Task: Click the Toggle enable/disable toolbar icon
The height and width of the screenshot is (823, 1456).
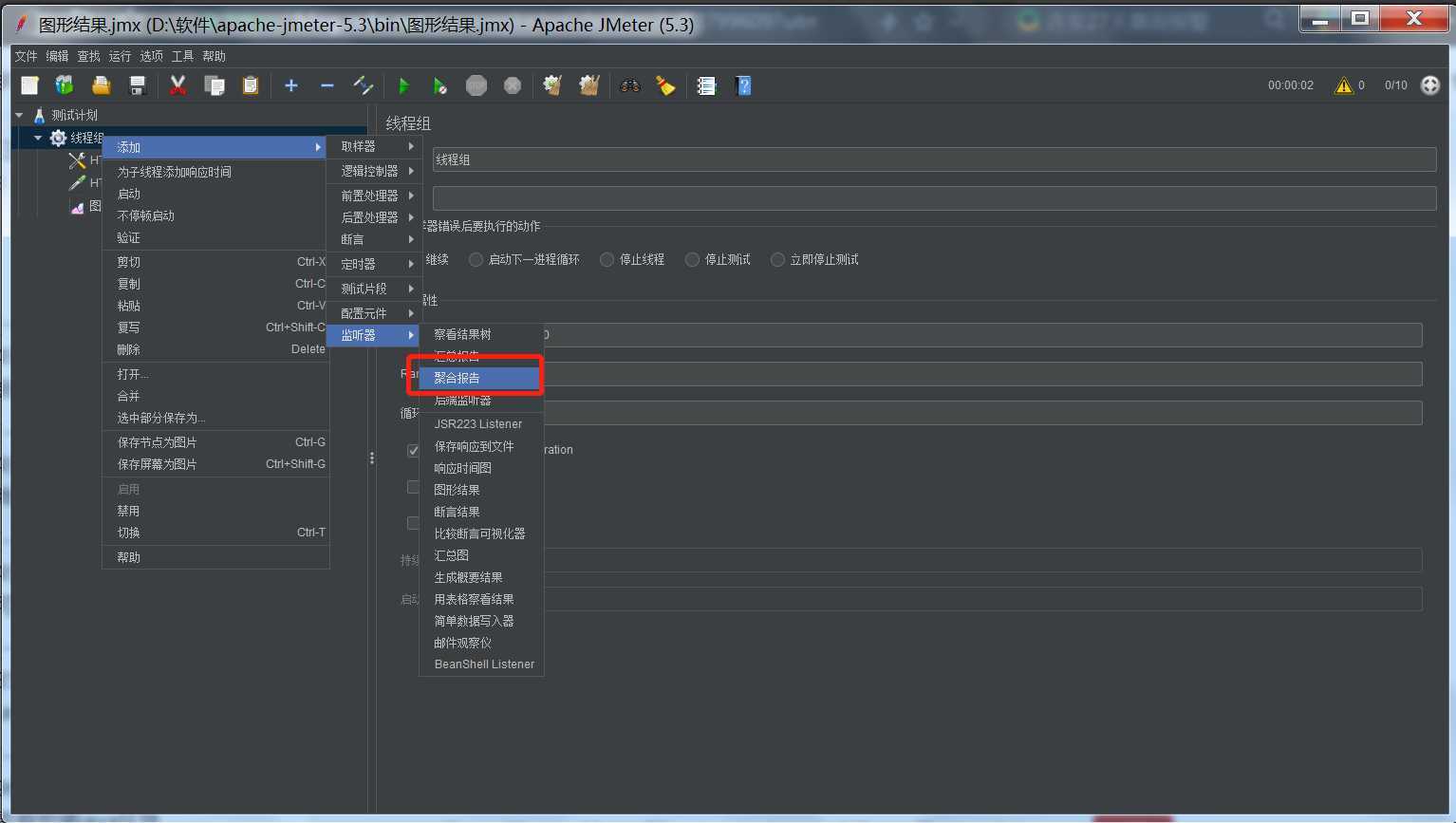Action: [364, 85]
